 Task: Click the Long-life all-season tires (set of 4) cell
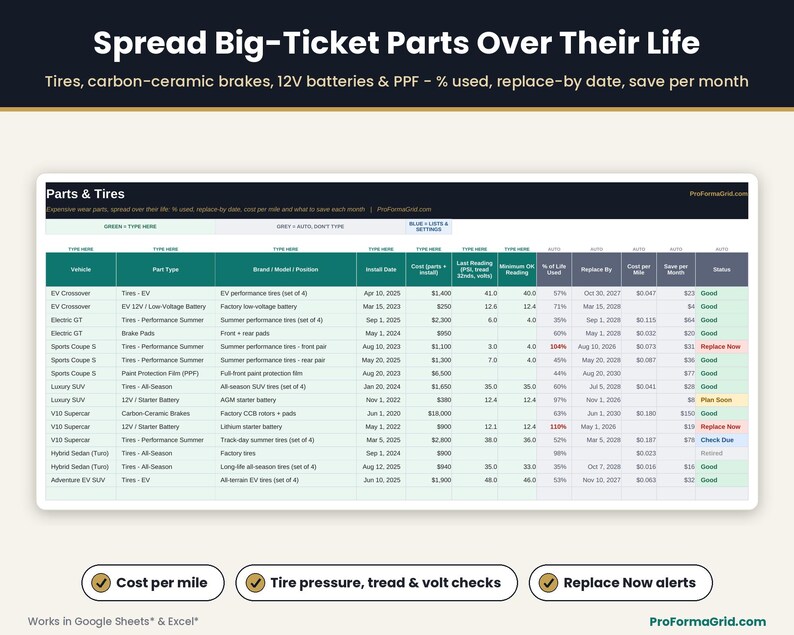(x=286, y=467)
